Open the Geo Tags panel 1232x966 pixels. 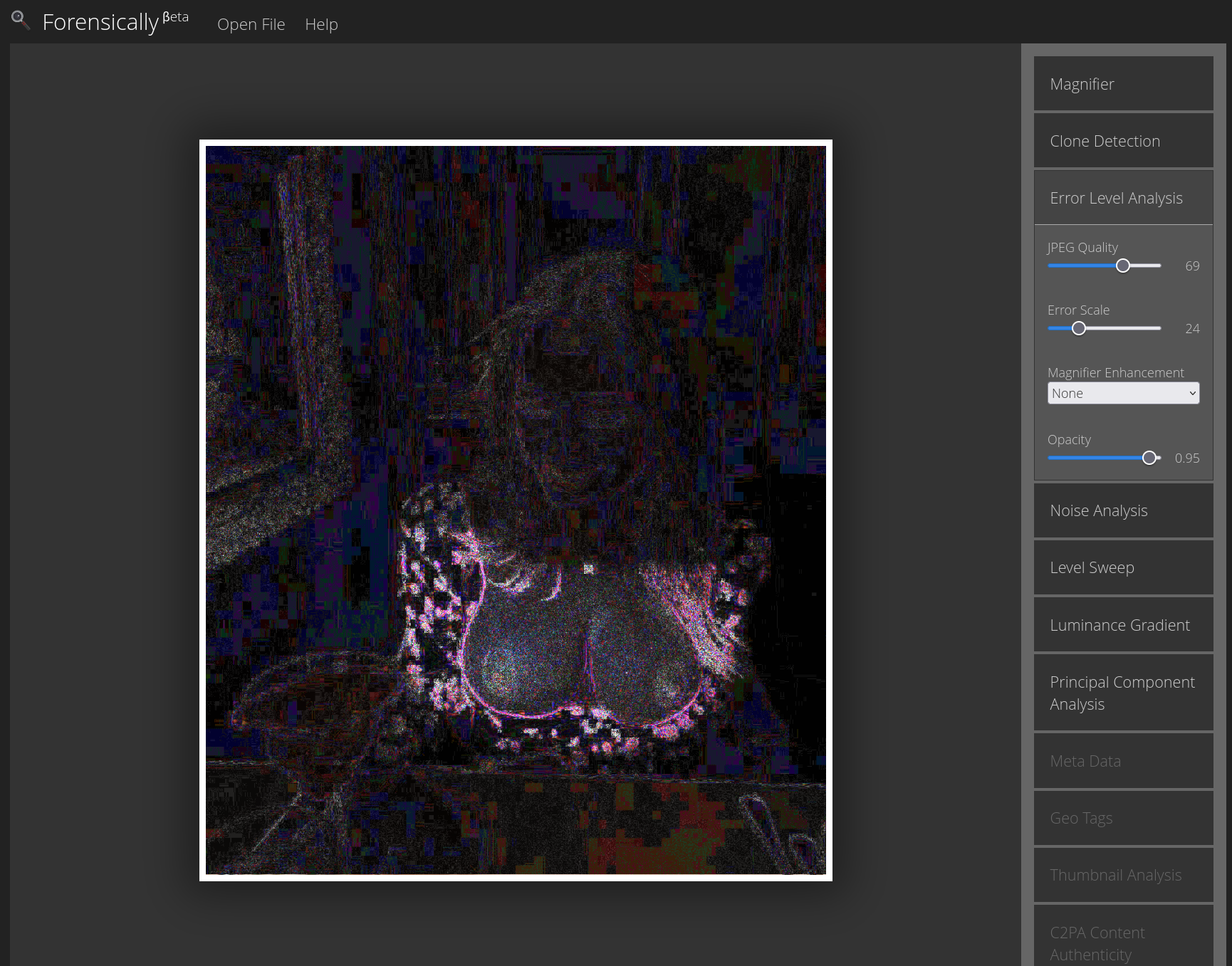tap(1123, 818)
